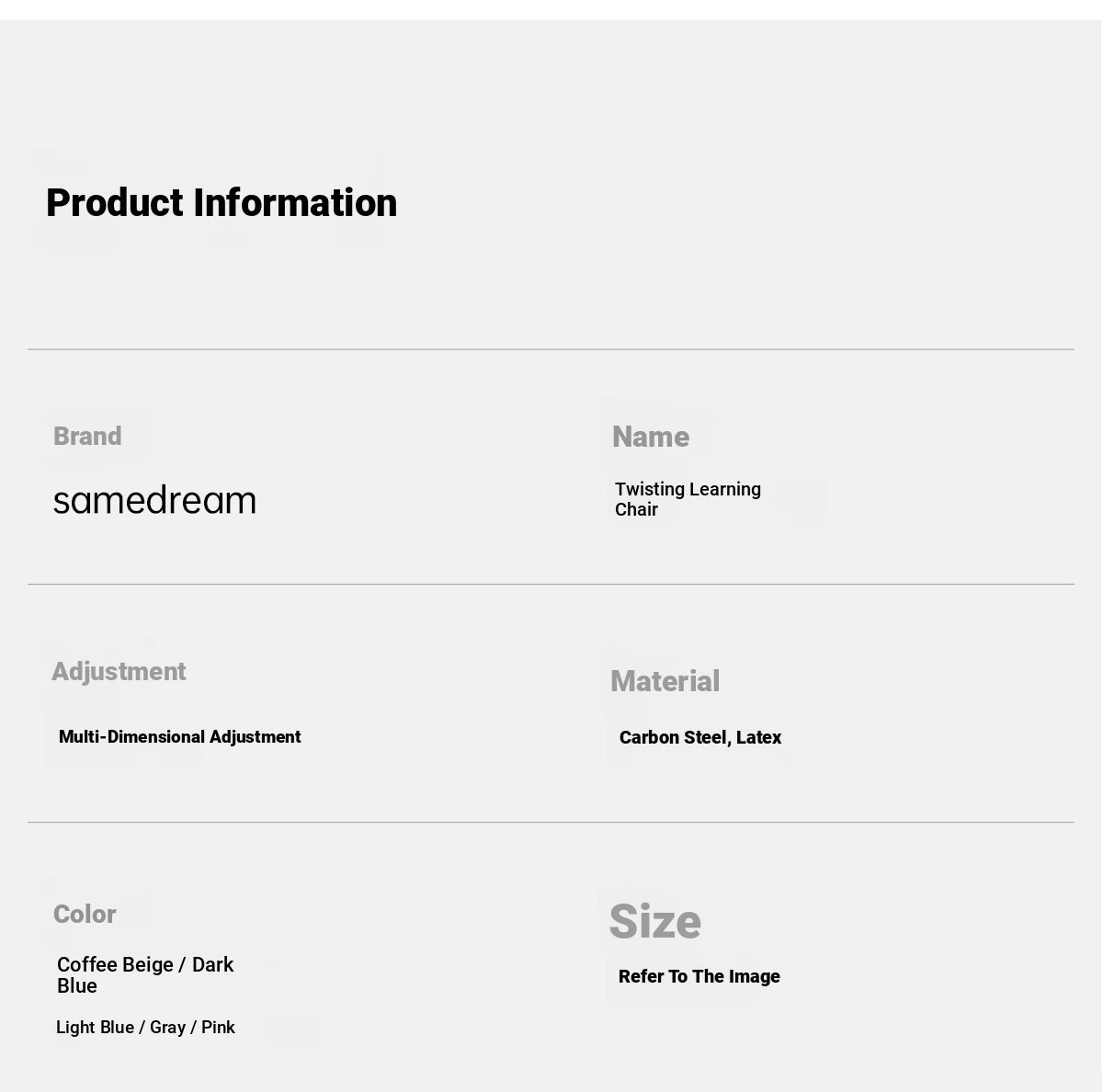Select the Size label
The image size is (1103, 1092).
click(x=655, y=921)
